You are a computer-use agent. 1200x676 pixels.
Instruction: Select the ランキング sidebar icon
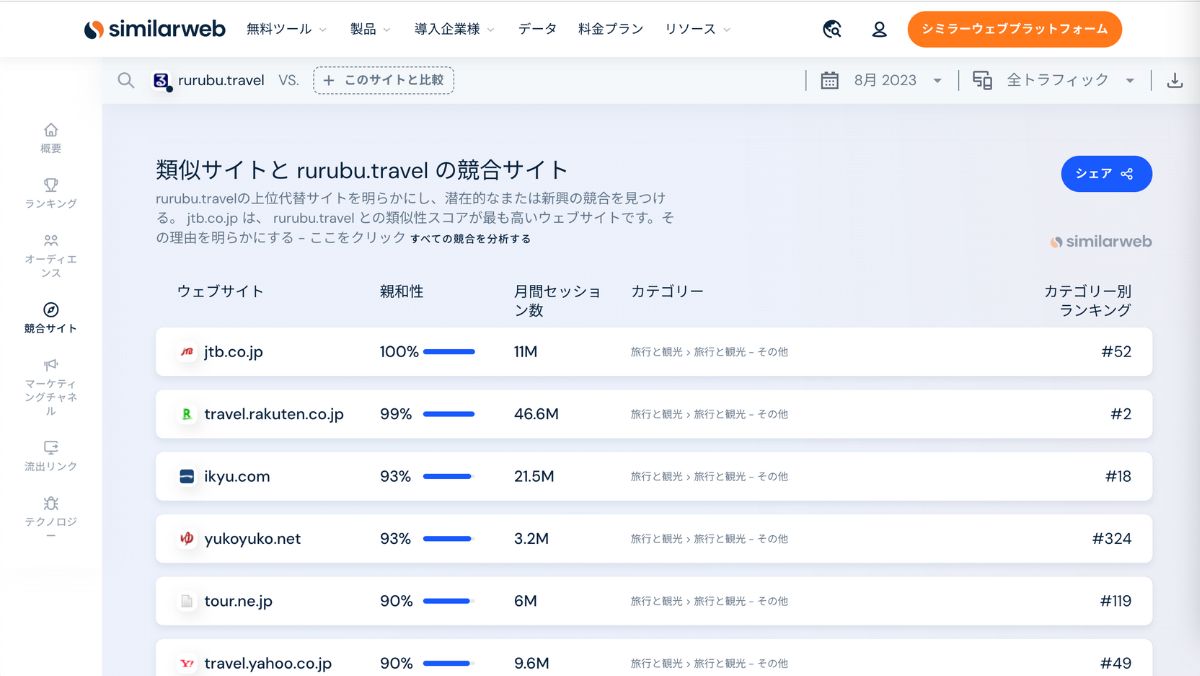pos(50,190)
